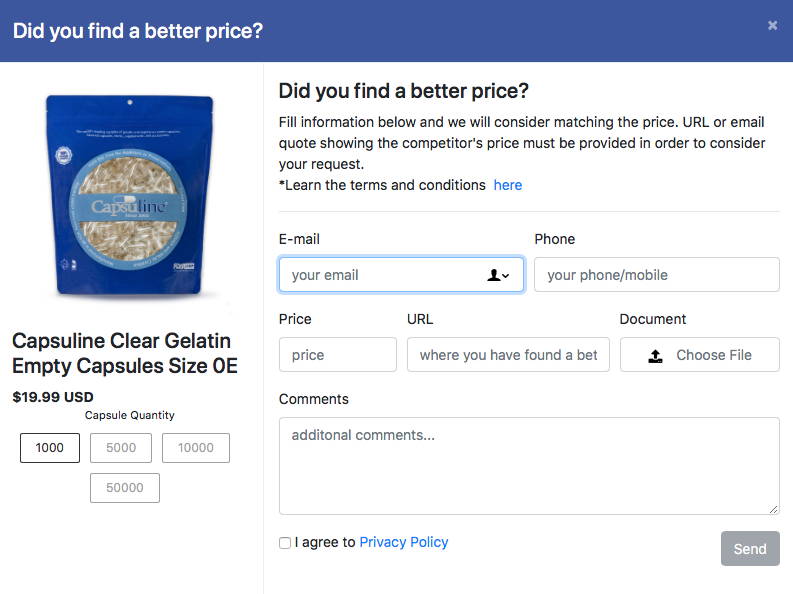
Task: Expand the email autofill dropdown chevron
Action: point(505,276)
